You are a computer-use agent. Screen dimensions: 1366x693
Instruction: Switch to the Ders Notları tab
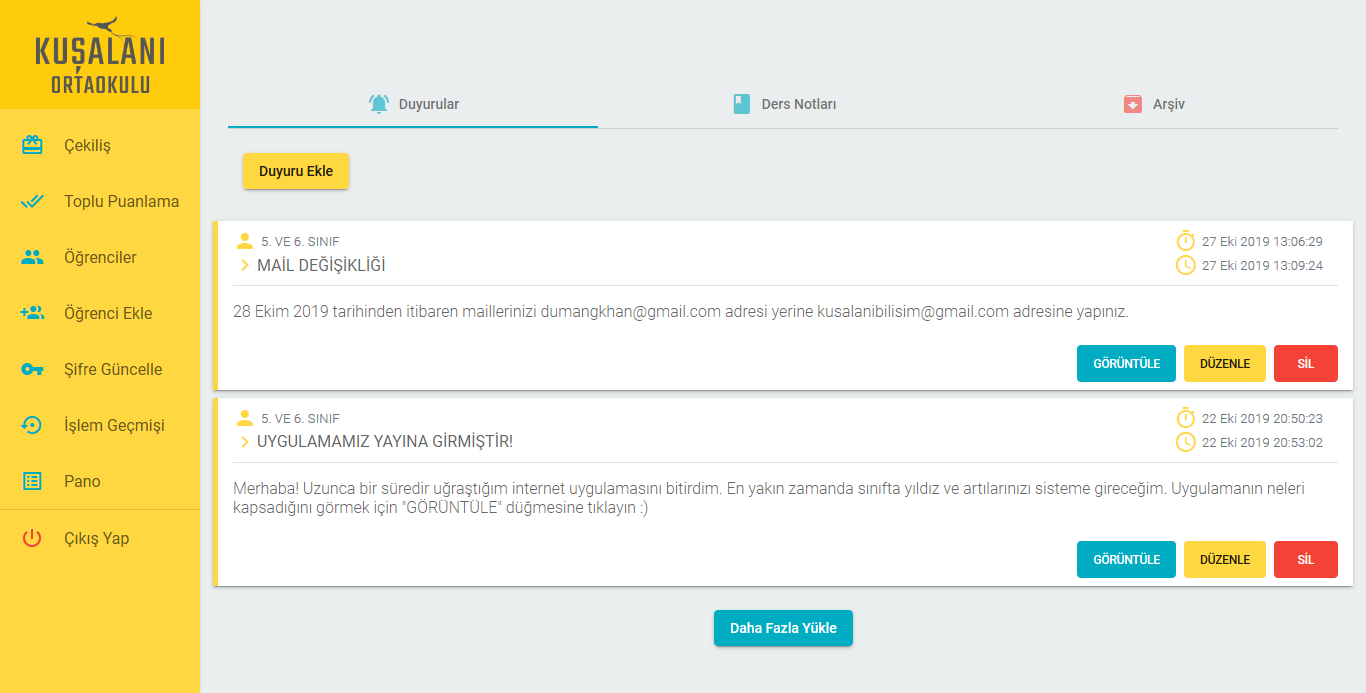point(784,104)
